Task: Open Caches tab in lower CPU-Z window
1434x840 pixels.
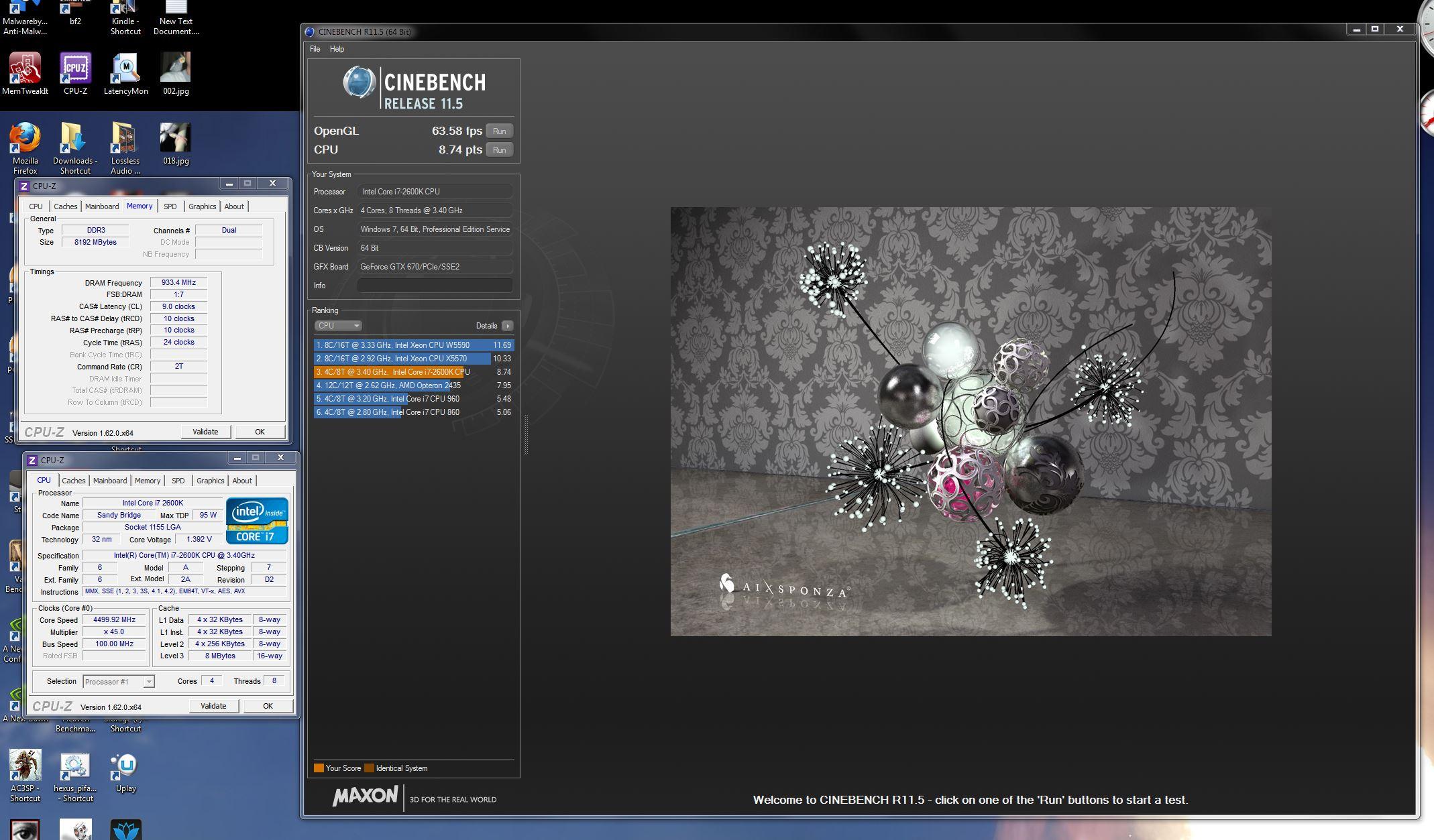Action: click(x=74, y=481)
